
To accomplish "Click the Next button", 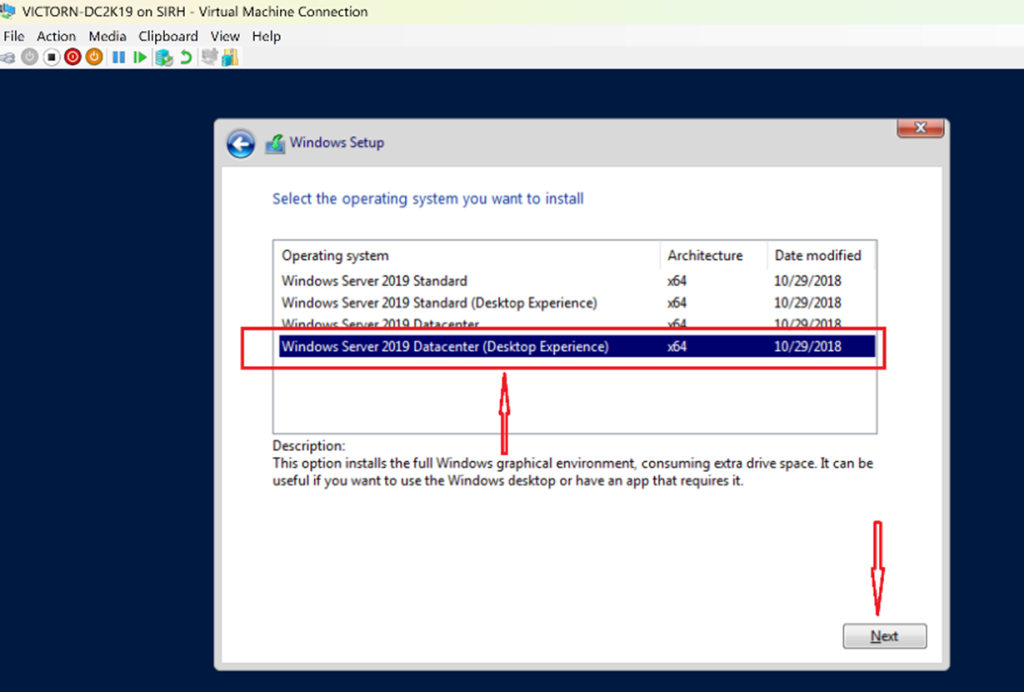I will 884,636.
